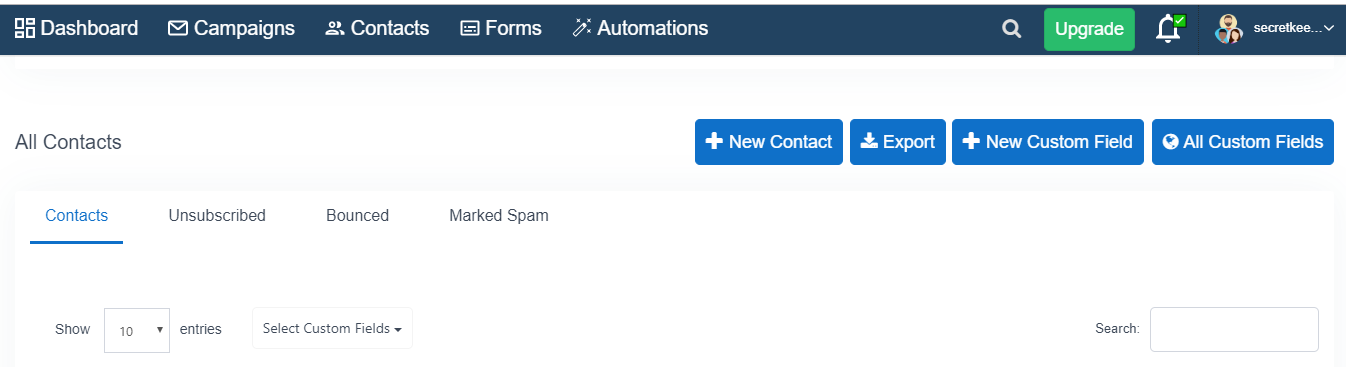The width and height of the screenshot is (1346, 367).
Task: Click the Search input field
Action: (1234, 329)
